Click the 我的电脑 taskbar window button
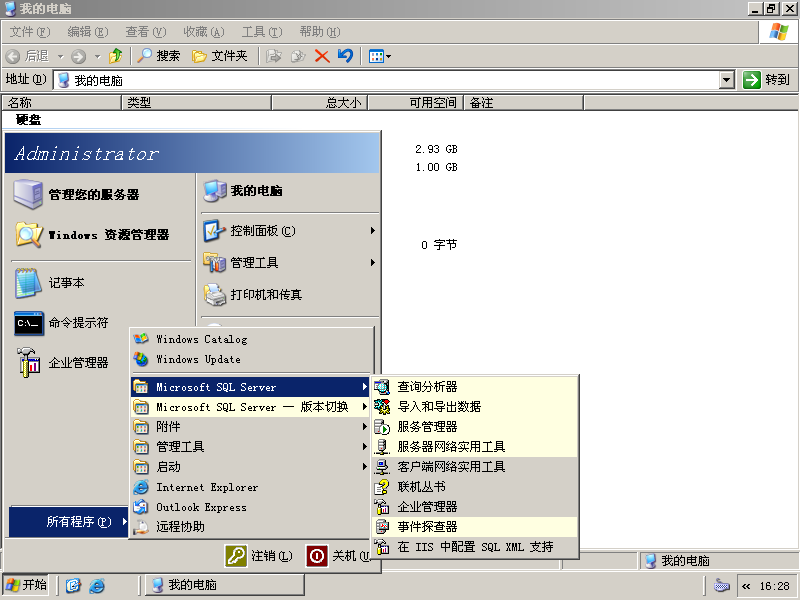 click(225, 585)
